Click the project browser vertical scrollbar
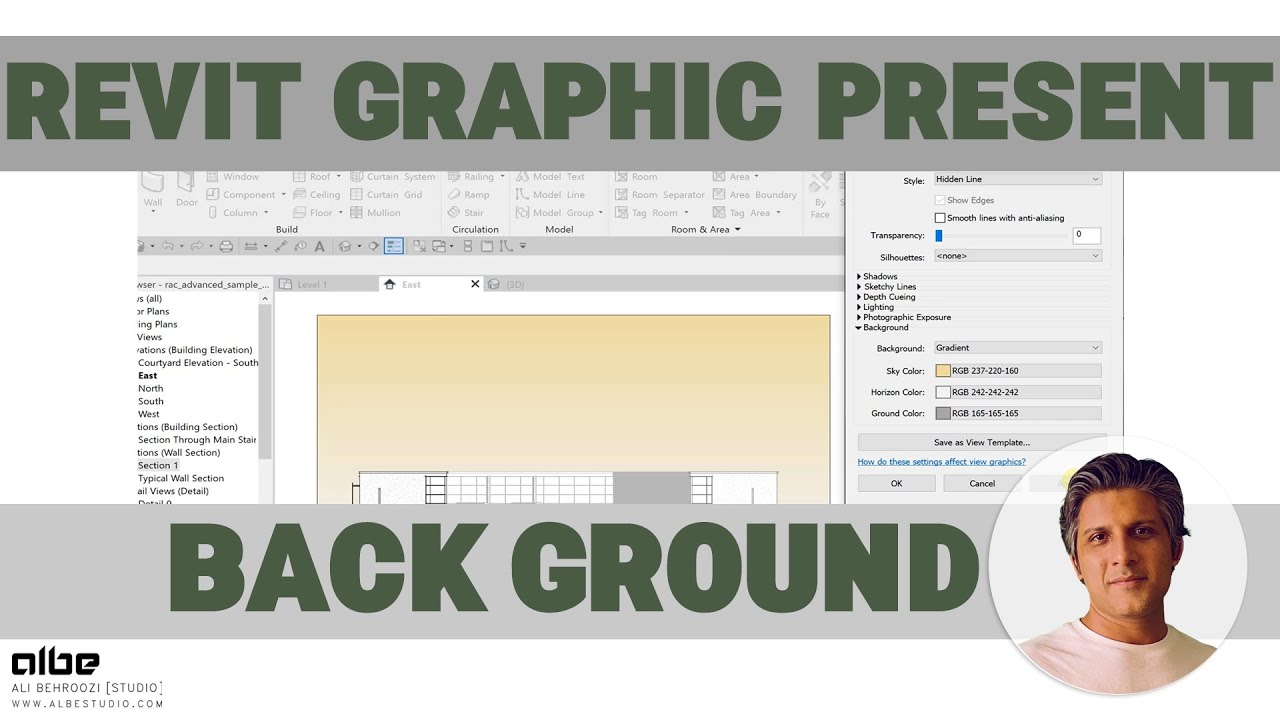The width and height of the screenshot is (1280, 720). point(265,380)
